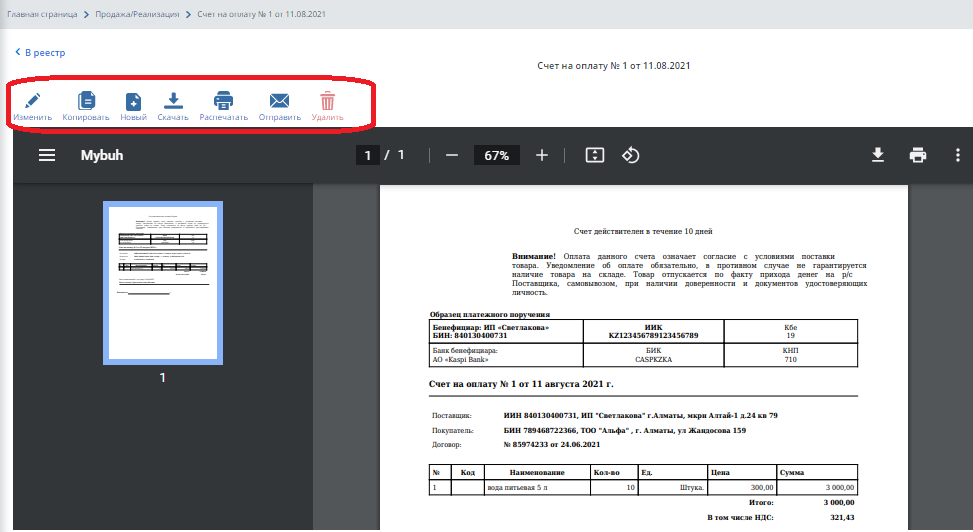Select the page 1 thumbnail
The width and height of the screenshot is (973, 532).
pyautogui.click(x=162, y=283)
